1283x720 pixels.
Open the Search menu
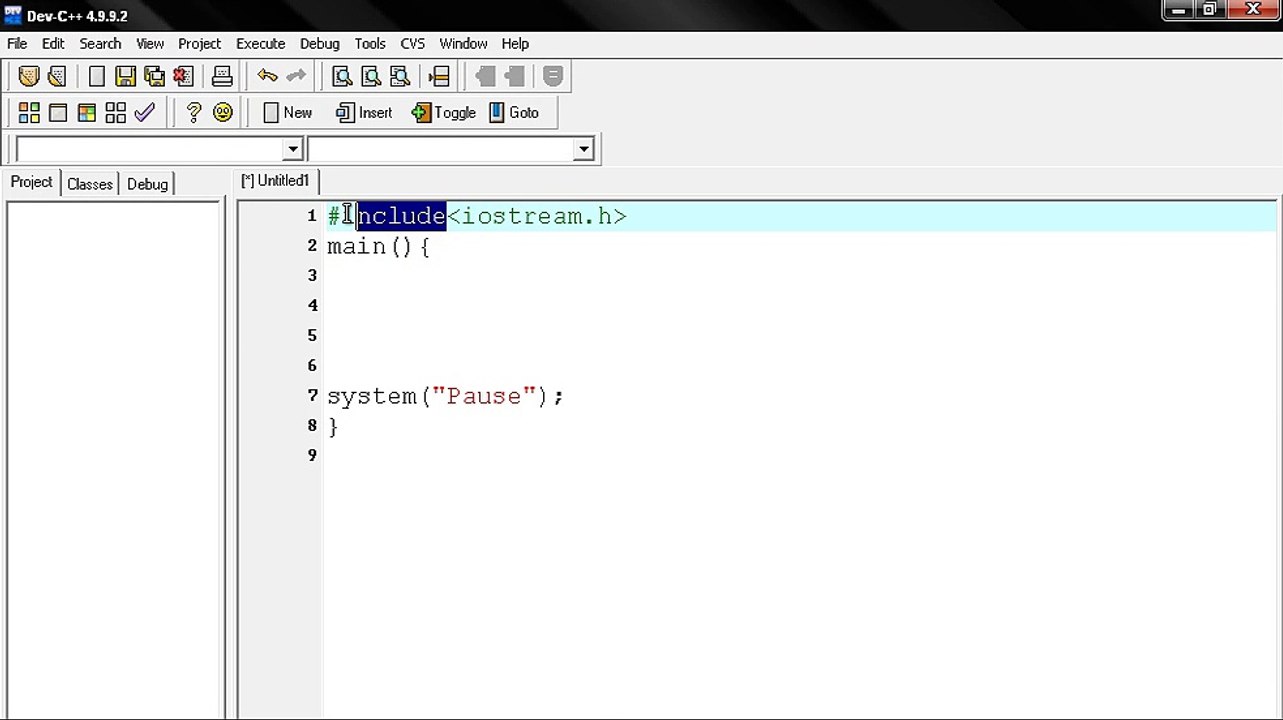click(x=100, y=44)
